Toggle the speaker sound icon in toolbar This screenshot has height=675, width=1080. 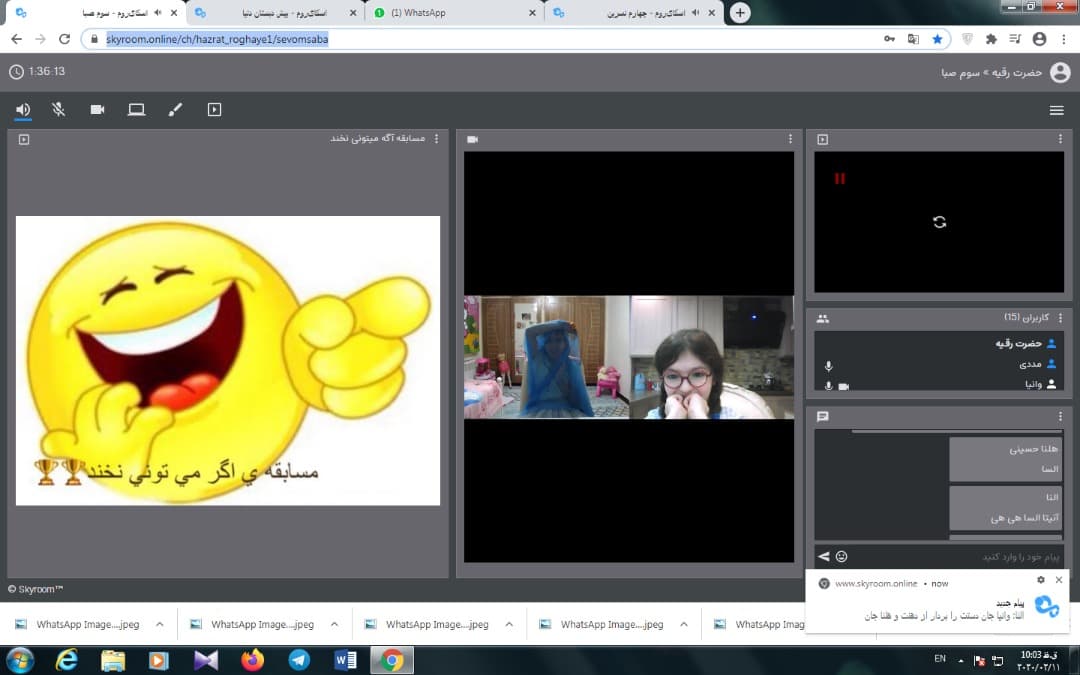(23, 110)
